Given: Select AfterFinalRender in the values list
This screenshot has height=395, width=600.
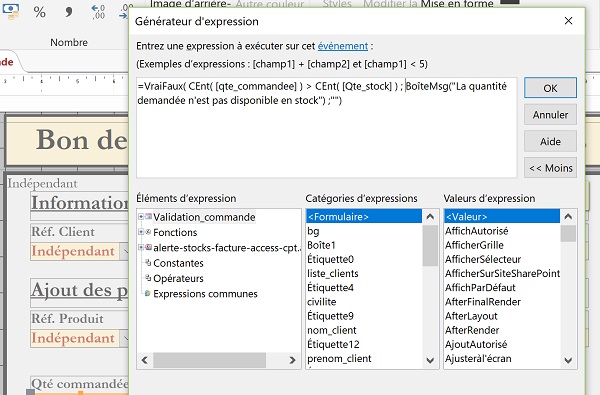Looking at the screenshot, I should tap(502, 302).
